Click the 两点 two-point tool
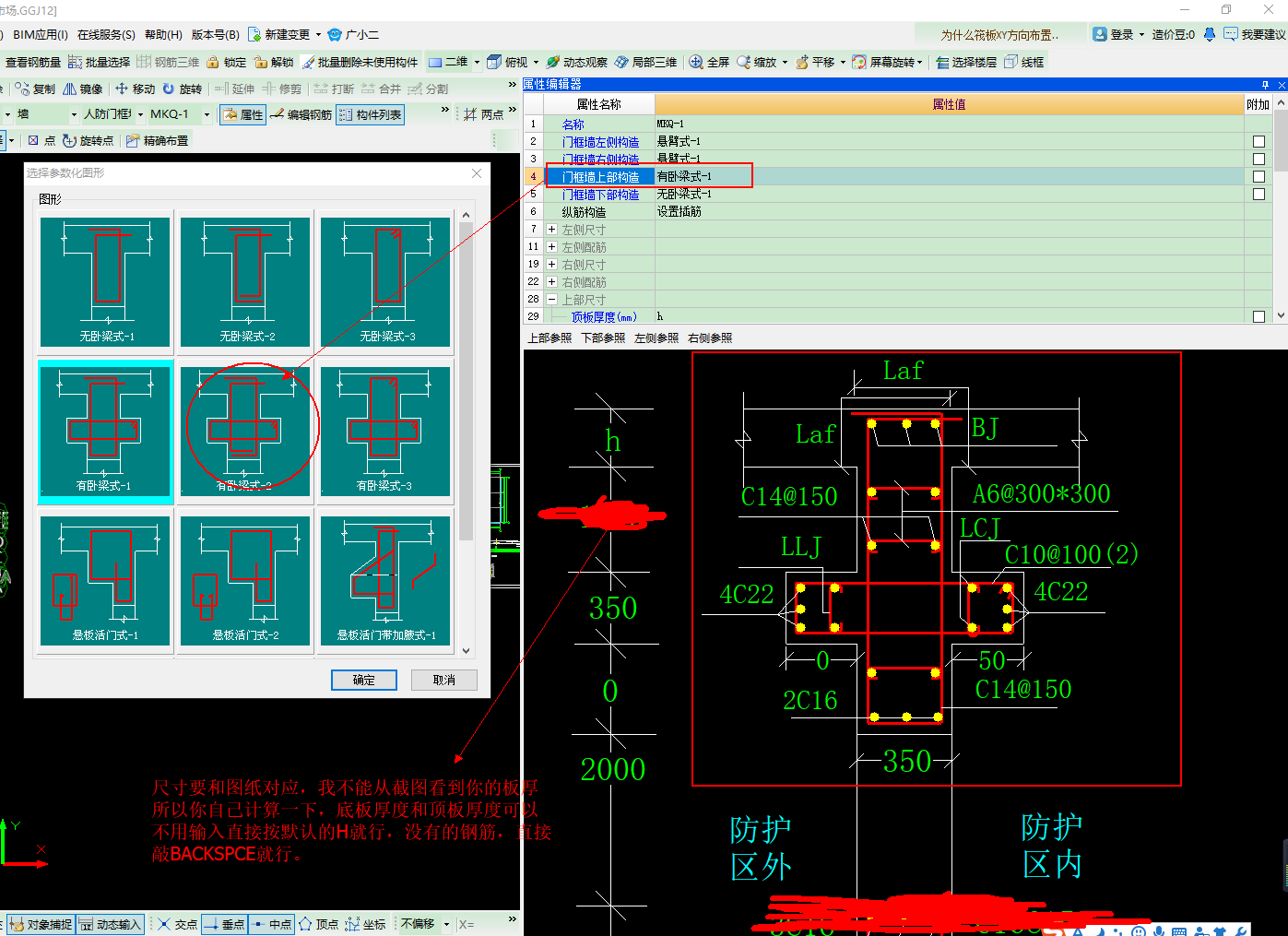Screen dimensions: 1288x936 coord(483,114)
